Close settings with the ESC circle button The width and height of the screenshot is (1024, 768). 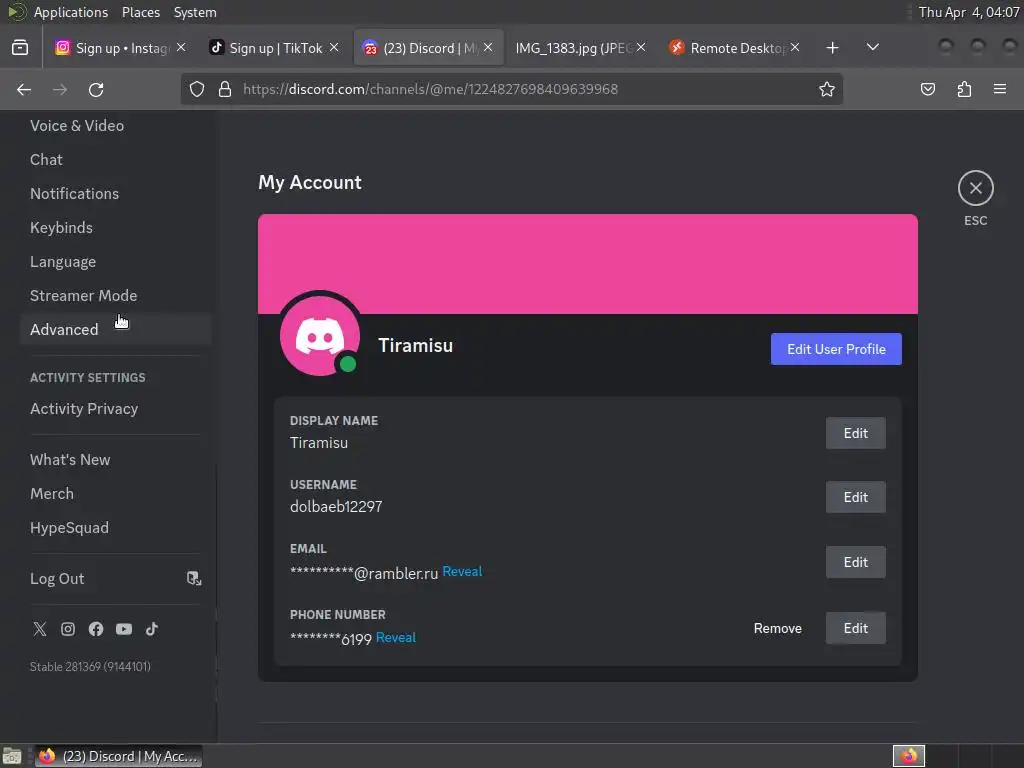click(976, 188)
